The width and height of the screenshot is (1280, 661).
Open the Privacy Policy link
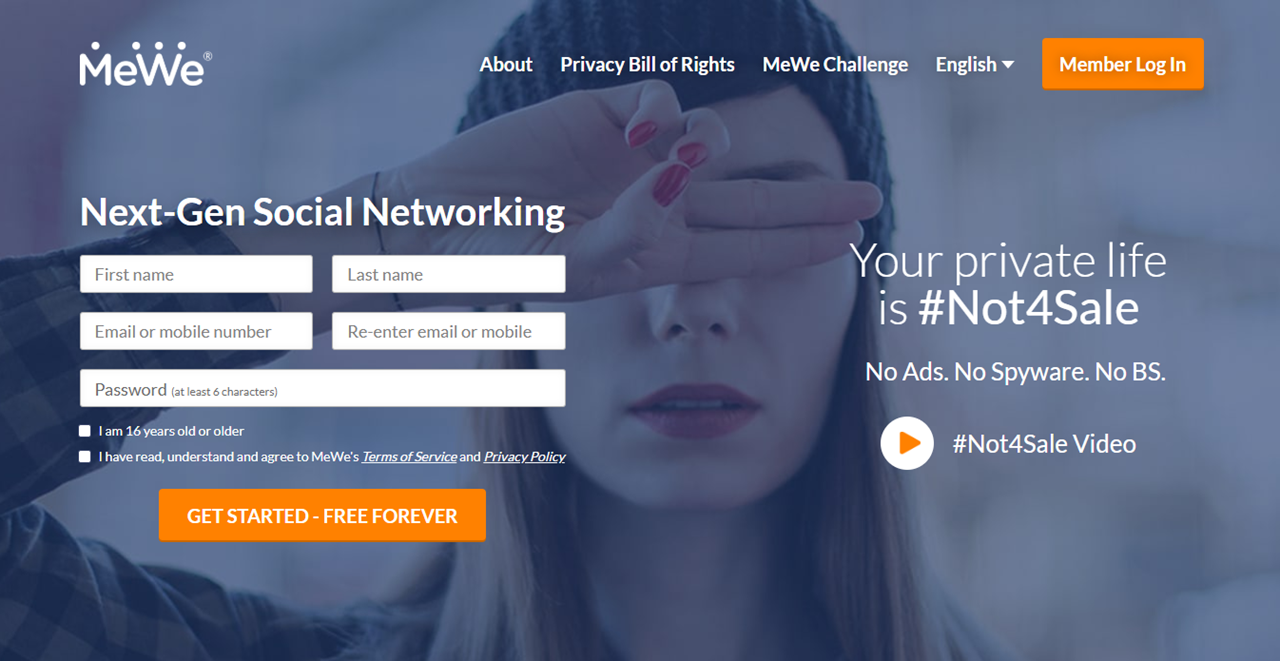(524, 457)
